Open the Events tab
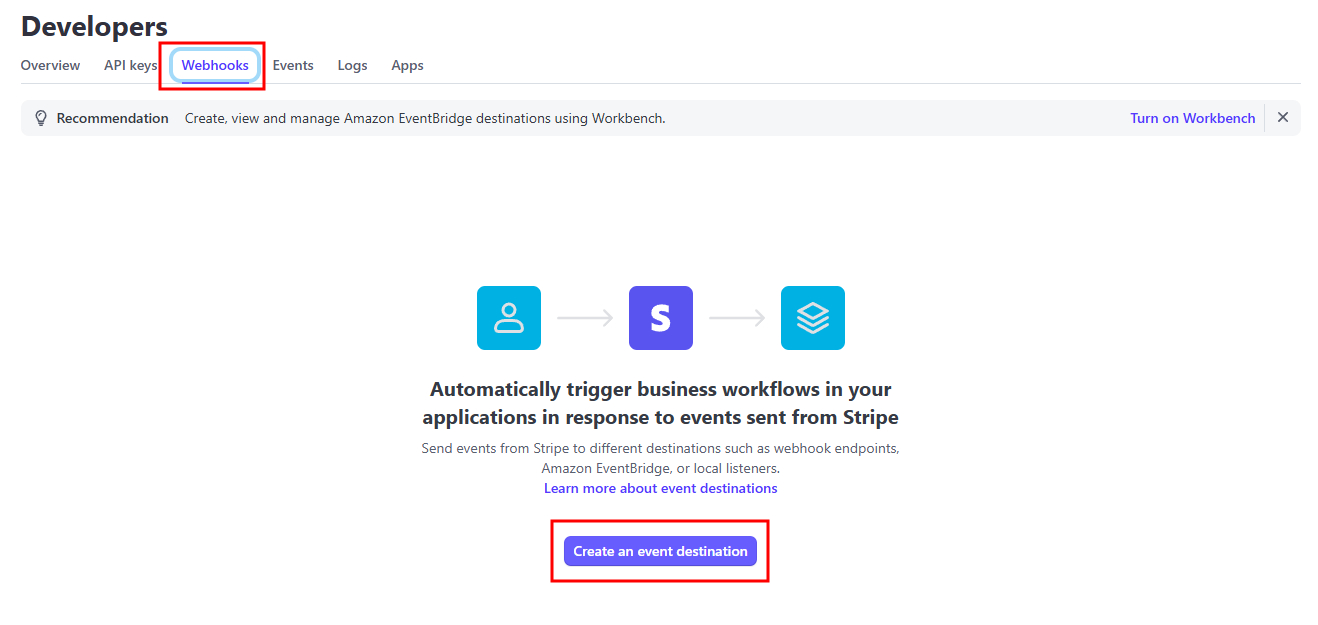The height and width of the screenshot is (625, 1318). coord(293,65)
